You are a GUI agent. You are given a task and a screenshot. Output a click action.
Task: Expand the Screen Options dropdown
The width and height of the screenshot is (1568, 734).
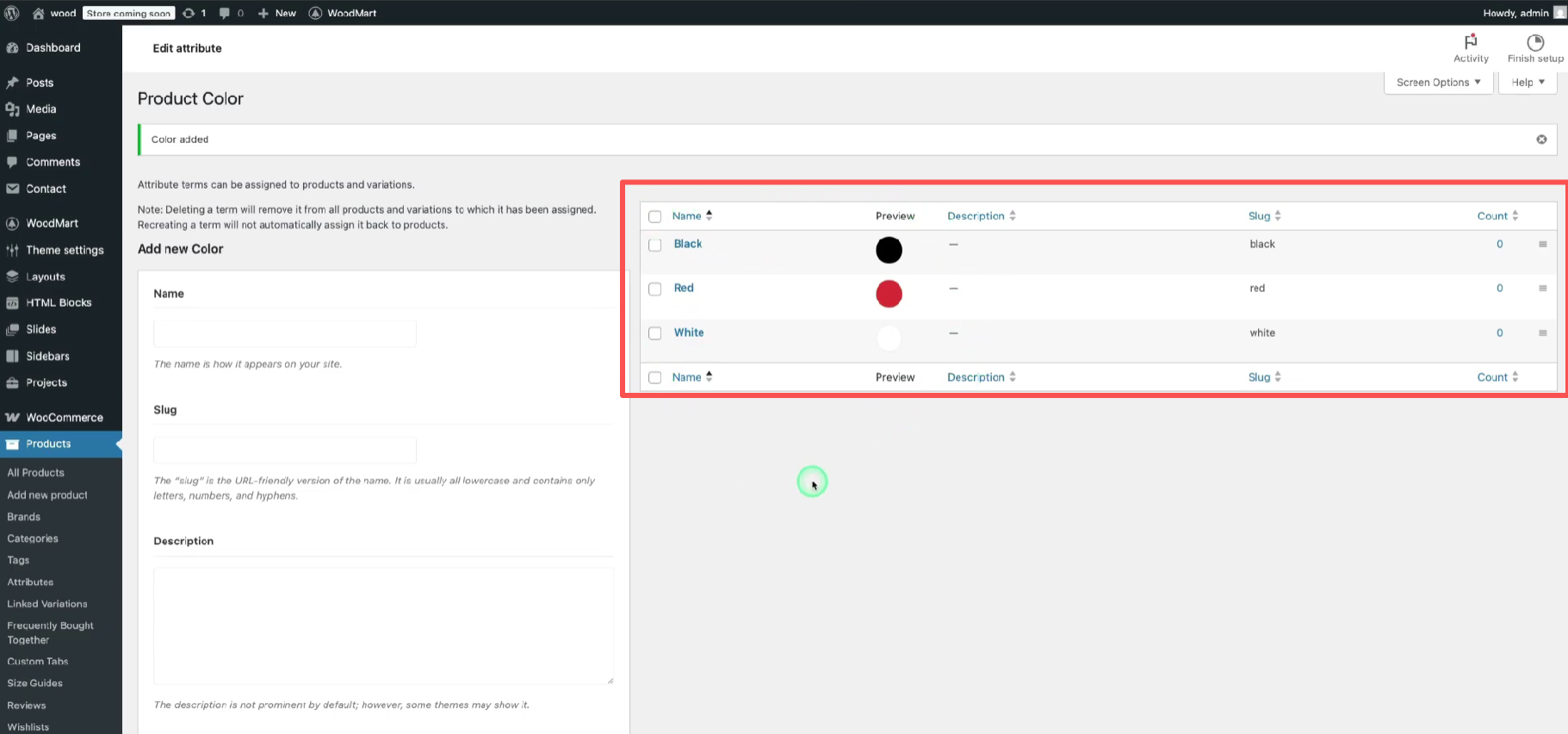tap(1438, 83)
